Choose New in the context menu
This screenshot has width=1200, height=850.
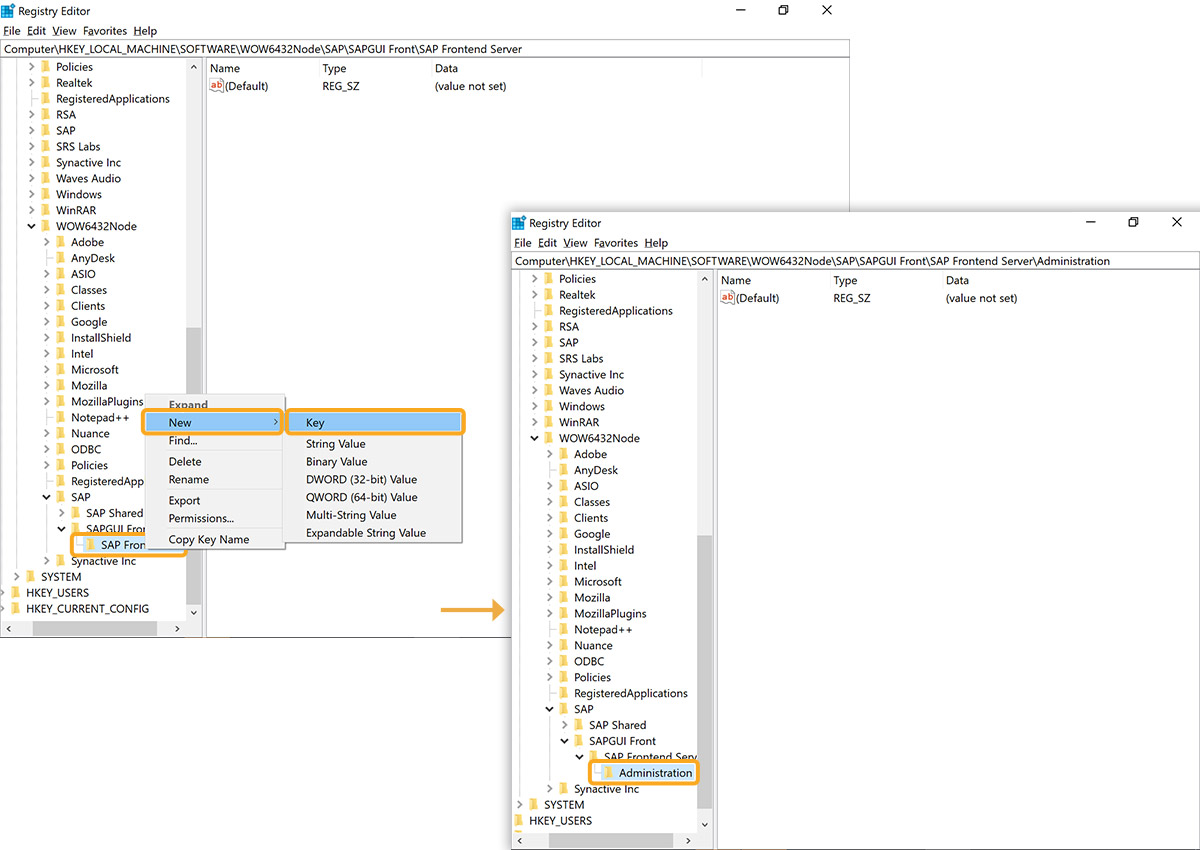[213, 423]
